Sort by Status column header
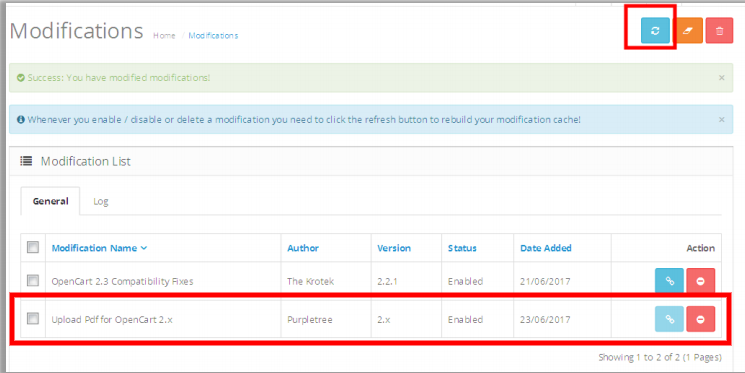The height and width of the screenshot is (373, 745). pyautogui.click(x=462, y=248)
